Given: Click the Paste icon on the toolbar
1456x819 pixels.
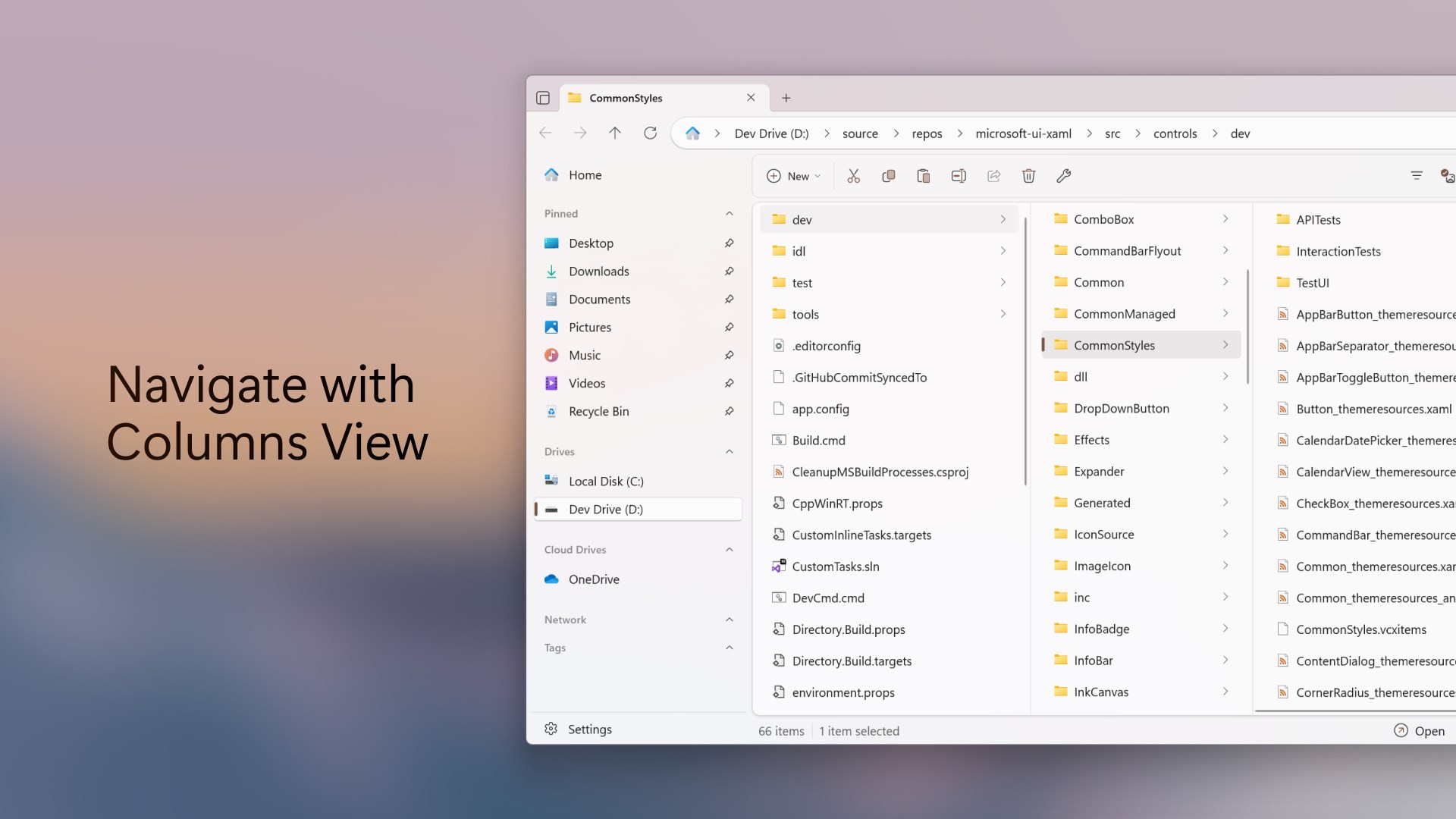Looking at the screenshot, I should (x=923, y=175).
